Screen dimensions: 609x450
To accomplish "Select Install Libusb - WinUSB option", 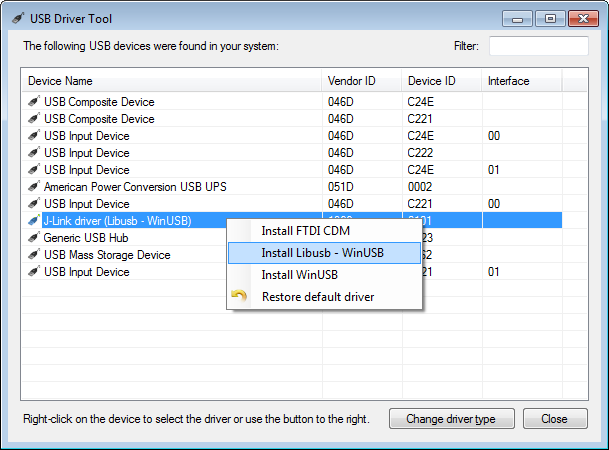I will click(x=322, y=252).
